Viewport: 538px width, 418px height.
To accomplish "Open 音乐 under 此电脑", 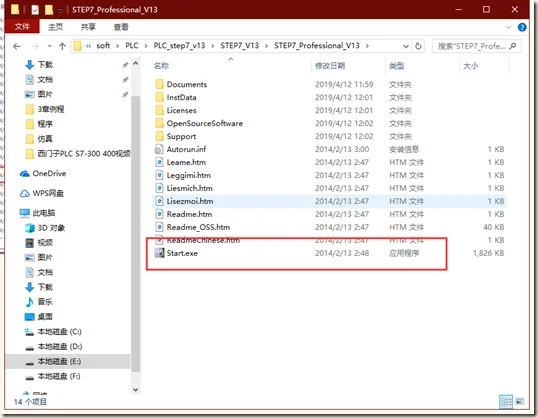I will tap(45, 302).
